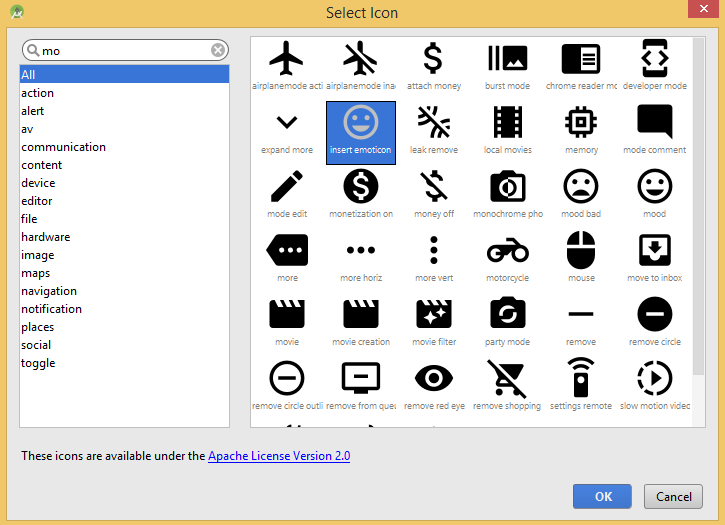Choose the remove circle outline icon

(x=287, y=378)
